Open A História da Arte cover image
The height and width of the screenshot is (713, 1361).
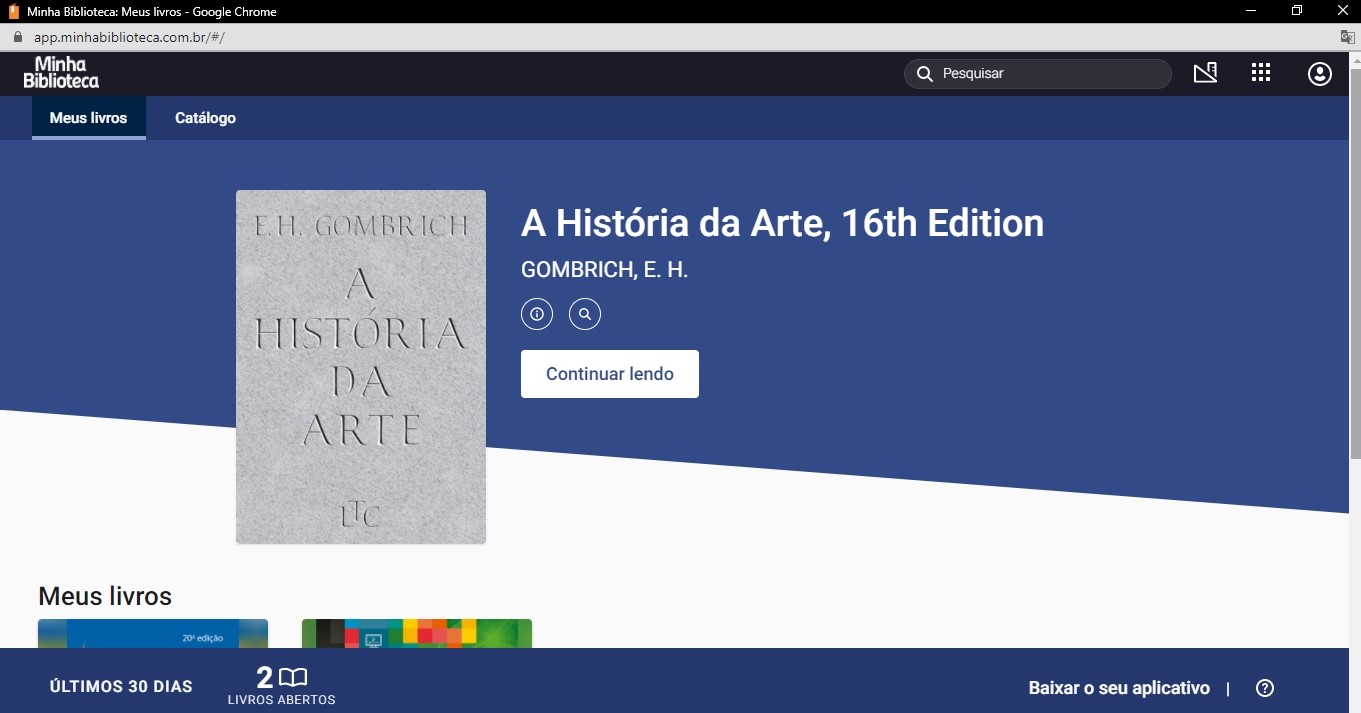click(x=361, y=367)
